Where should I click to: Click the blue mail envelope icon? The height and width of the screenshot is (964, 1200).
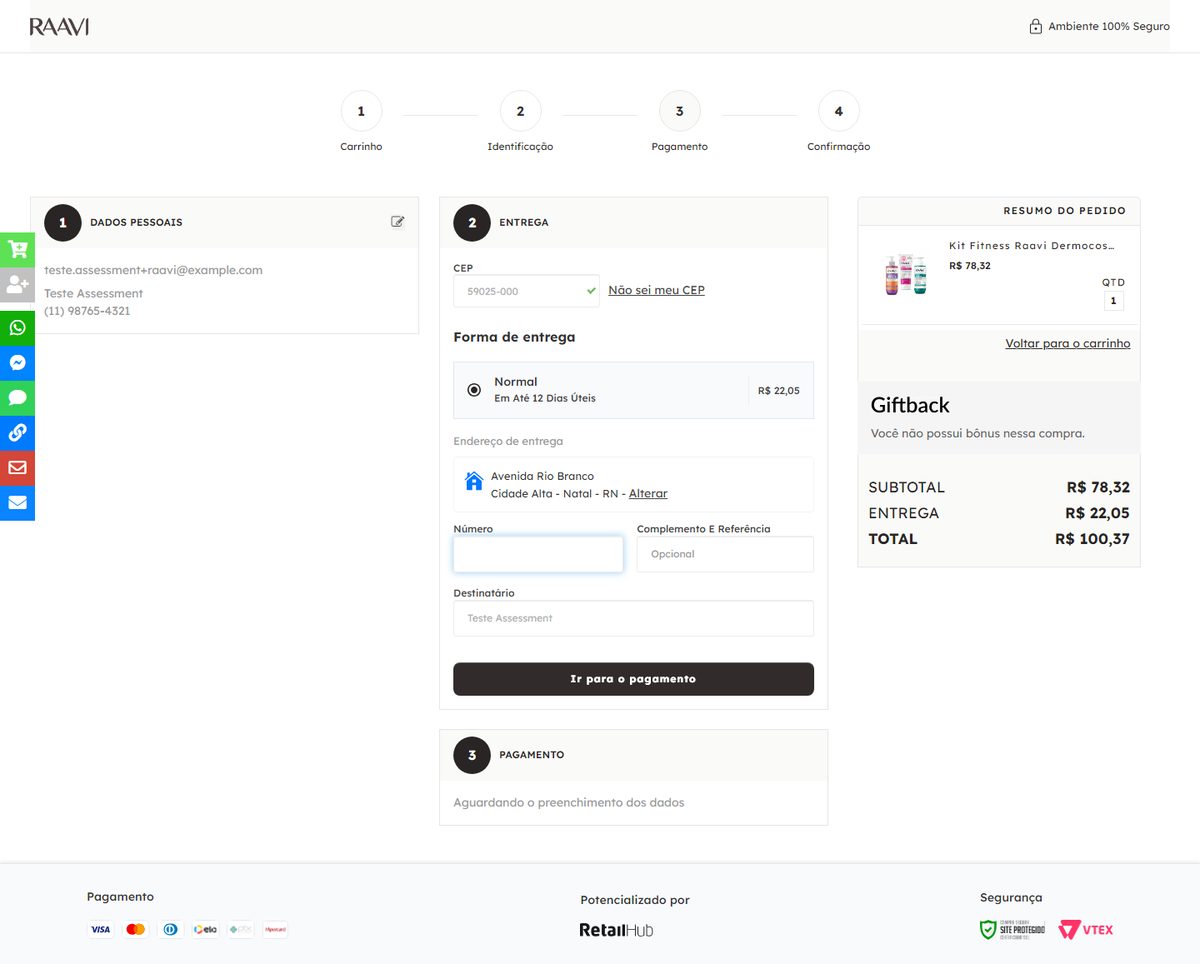pos(17,503)
